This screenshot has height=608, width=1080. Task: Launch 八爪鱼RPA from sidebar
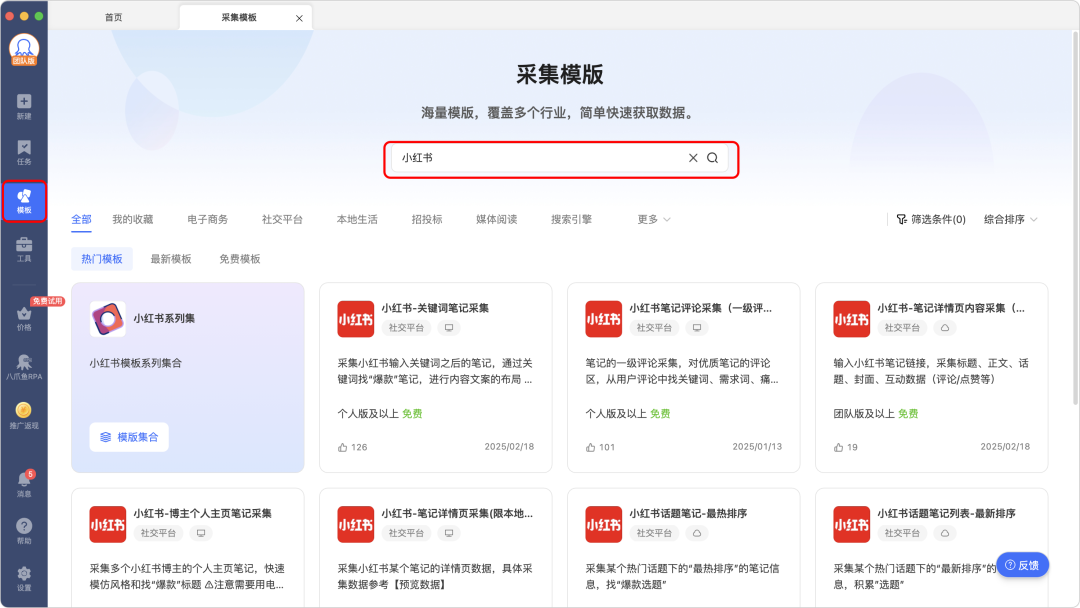(24, 367)
